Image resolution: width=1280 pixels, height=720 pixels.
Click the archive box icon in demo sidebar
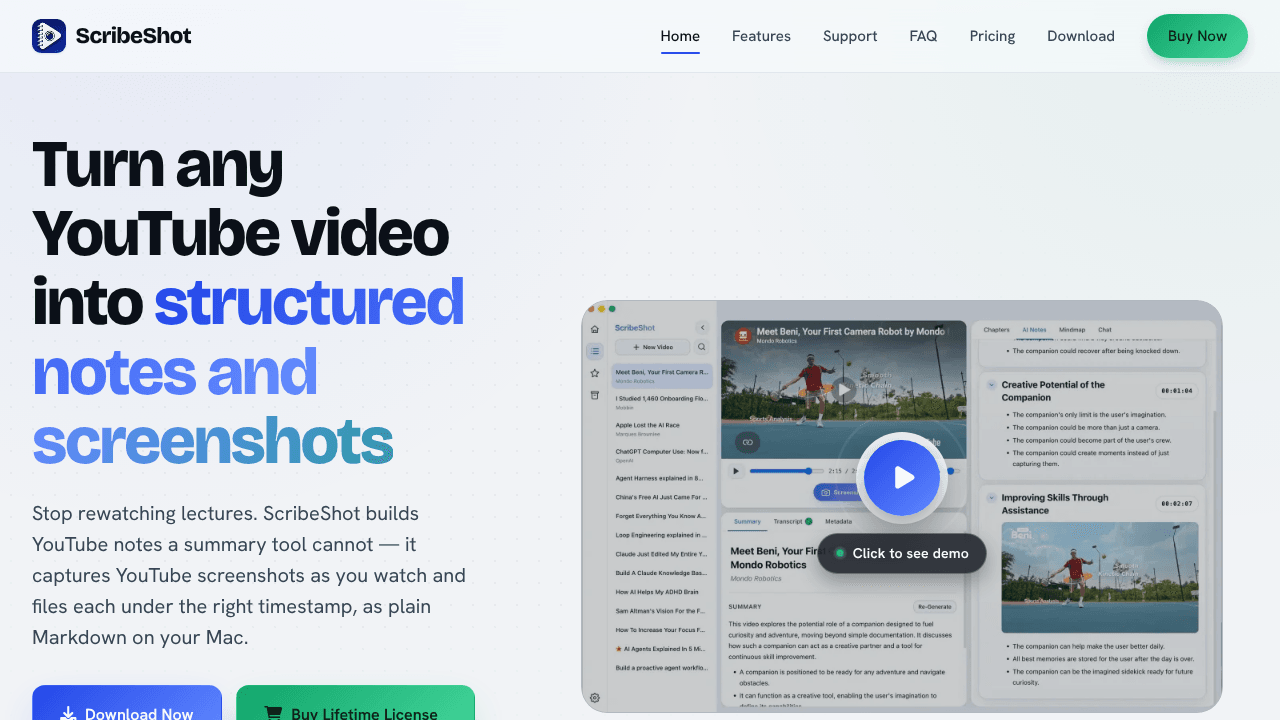coord(595,395)
